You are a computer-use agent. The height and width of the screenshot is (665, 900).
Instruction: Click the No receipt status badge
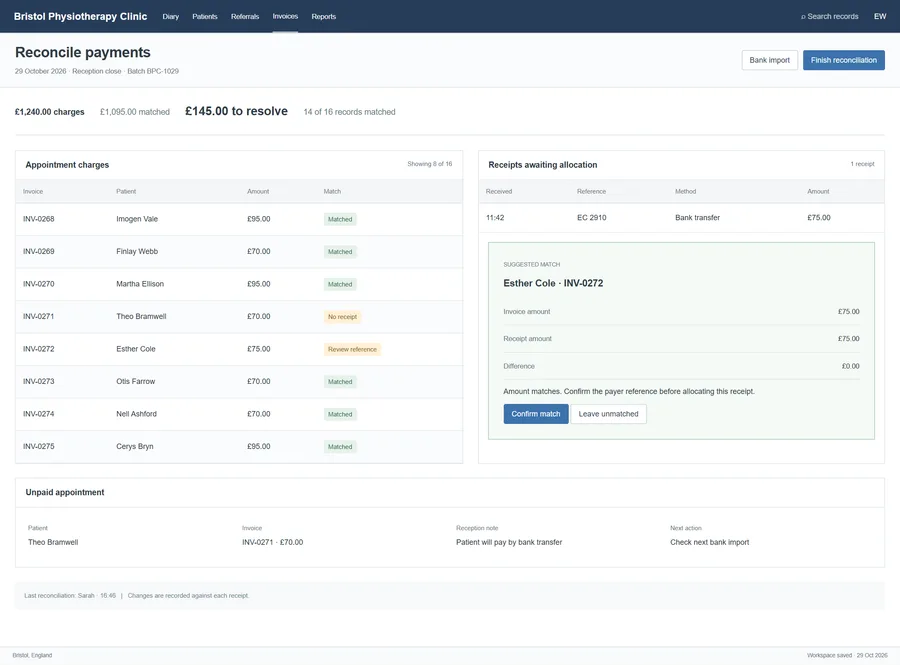coord(342,317)
